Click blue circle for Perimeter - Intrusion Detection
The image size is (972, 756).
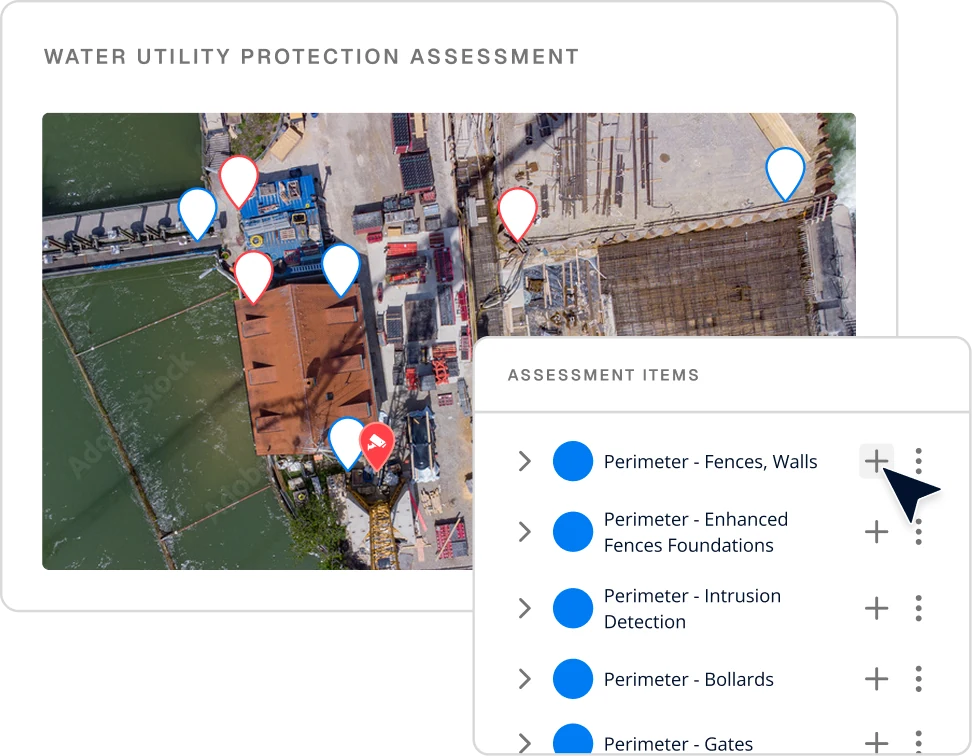(573, 609)
